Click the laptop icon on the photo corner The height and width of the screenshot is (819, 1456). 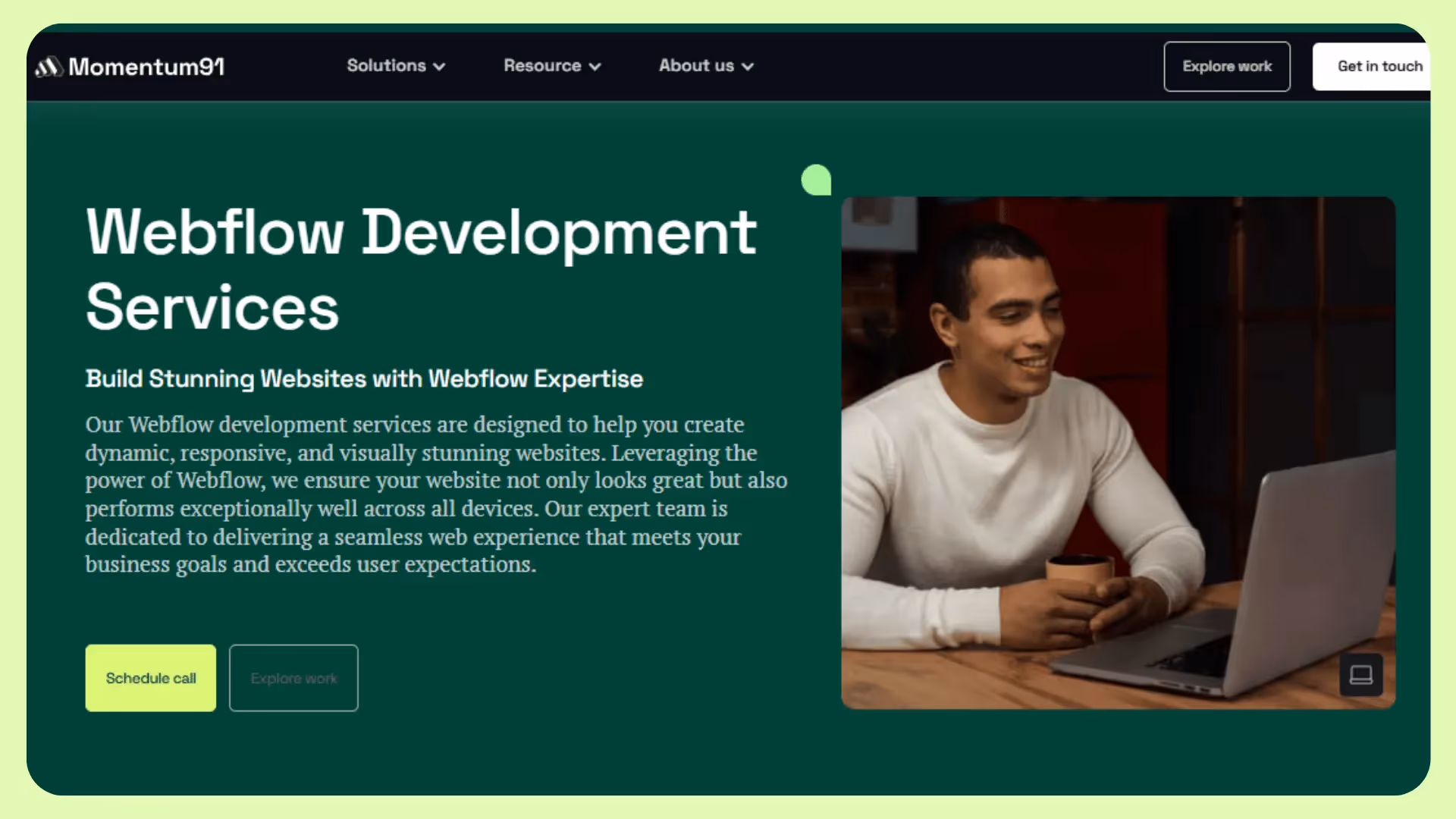pos(1360,675)
